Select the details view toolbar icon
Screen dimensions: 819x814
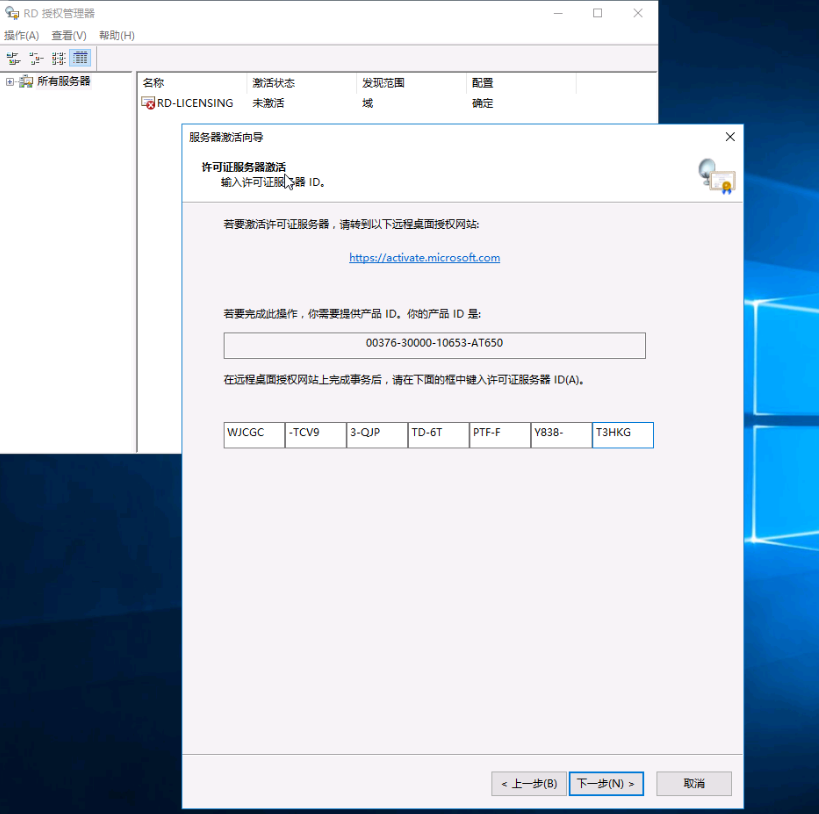80,58
